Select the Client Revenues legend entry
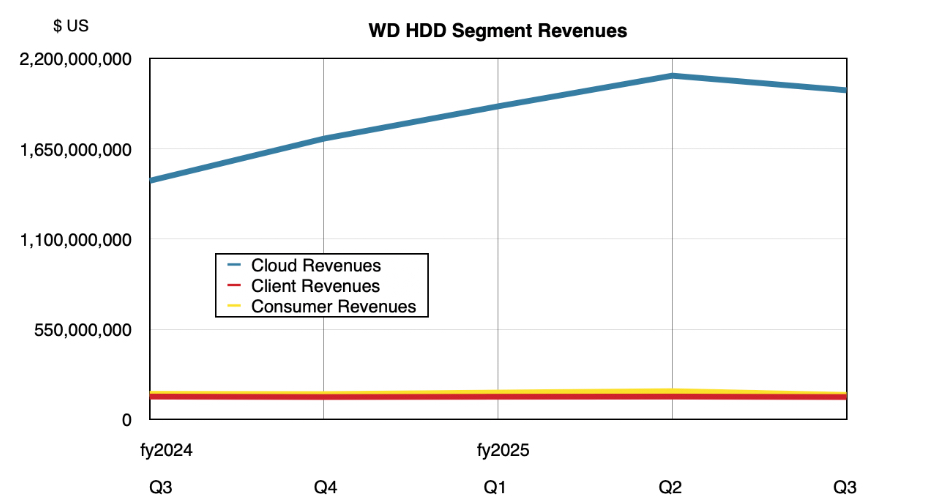 303,286
